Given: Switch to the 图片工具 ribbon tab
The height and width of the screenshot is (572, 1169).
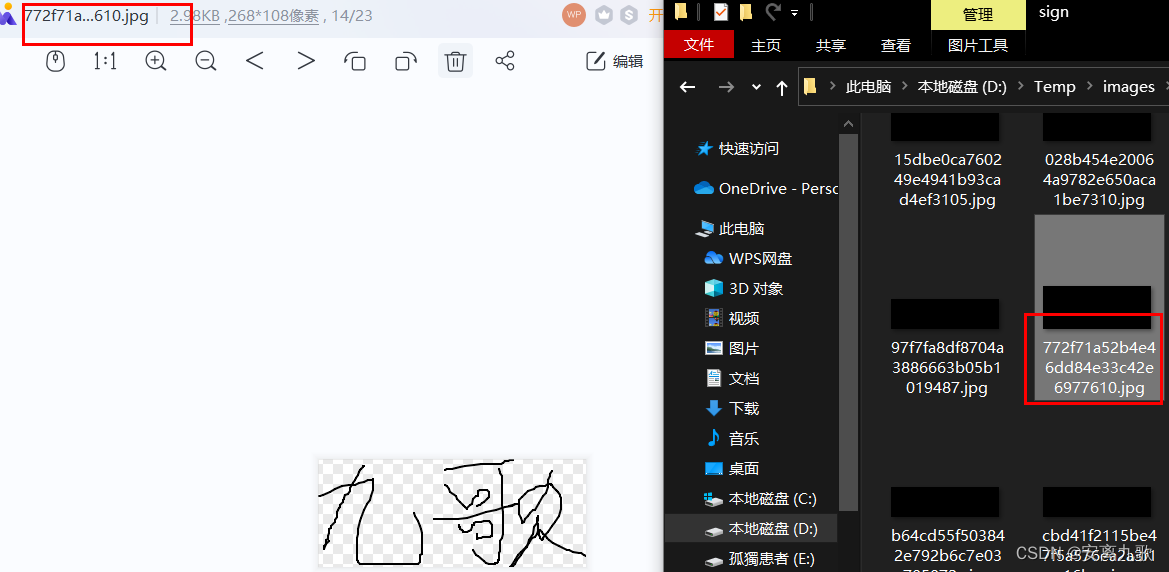Looking at the screenshot, I should coord(978,45).
